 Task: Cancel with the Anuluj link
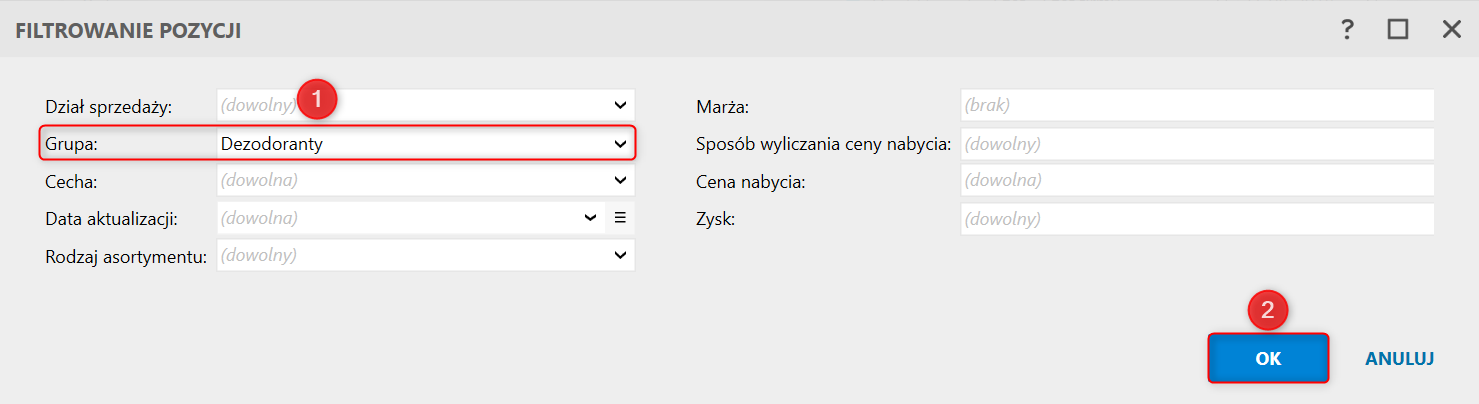[x=1400, y=358]
